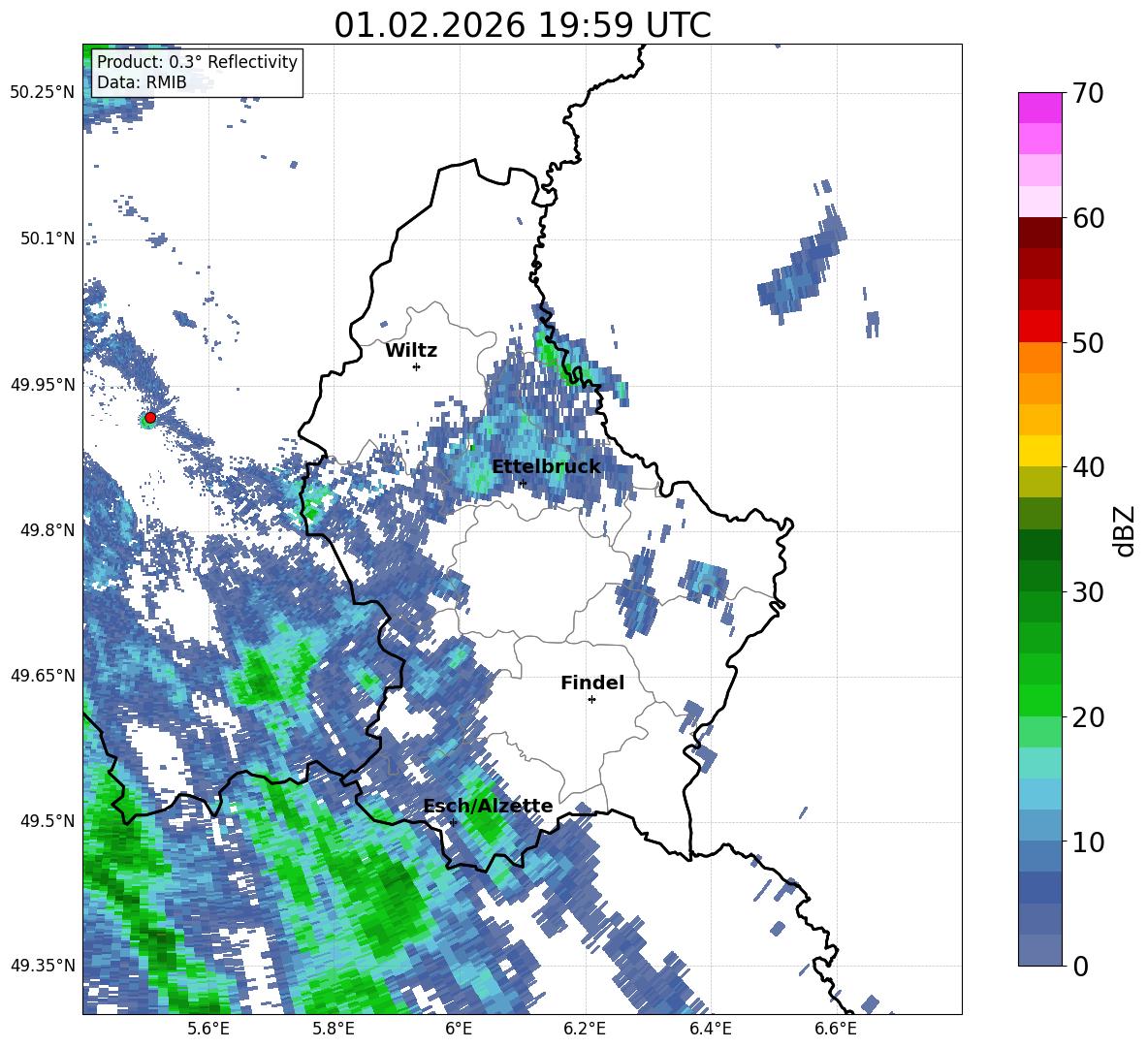Pick the magenta top colorbar segment
1148x1048 pixels.
point(1039,109)
